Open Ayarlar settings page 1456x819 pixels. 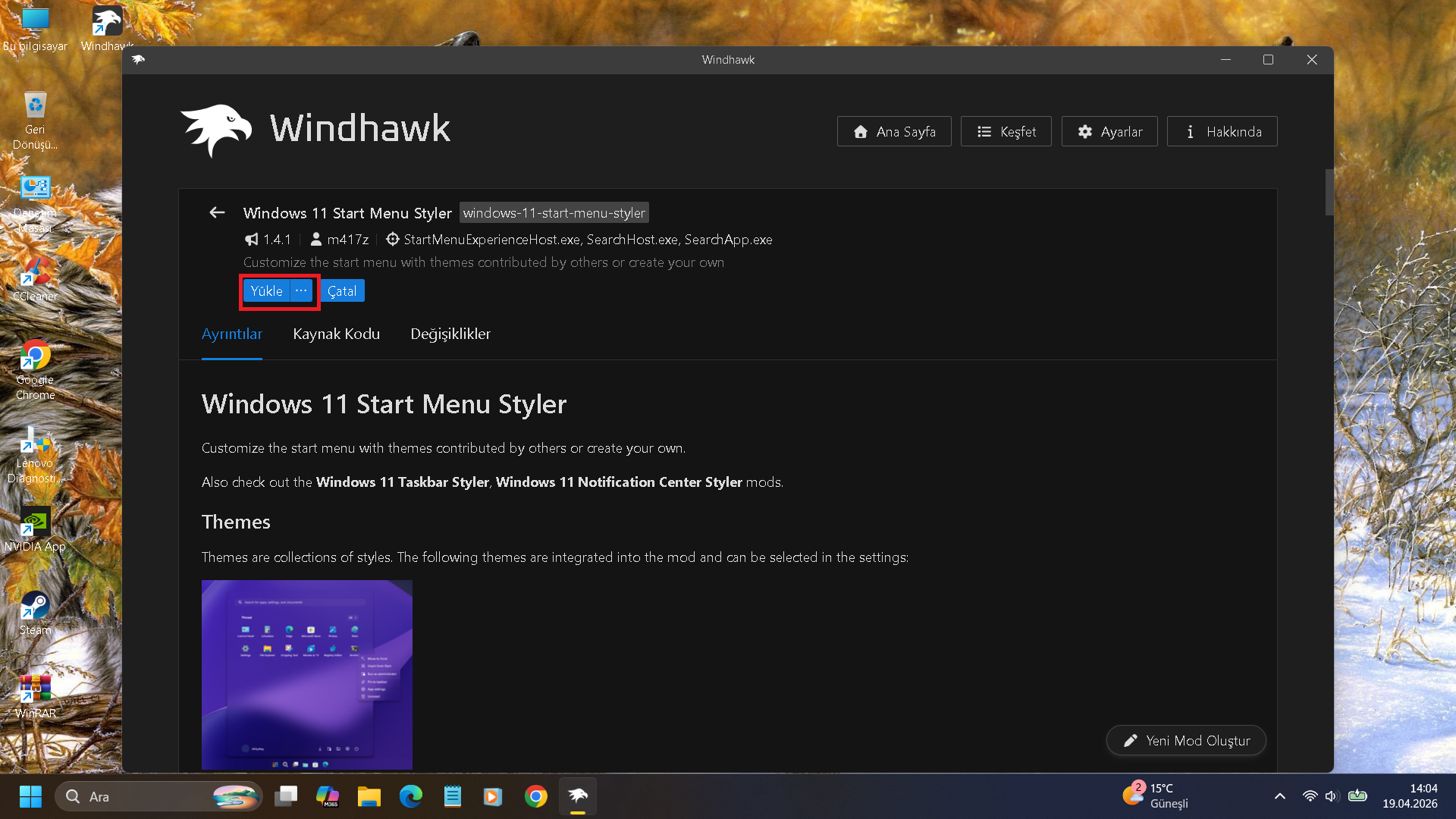tap(1109, 131)
